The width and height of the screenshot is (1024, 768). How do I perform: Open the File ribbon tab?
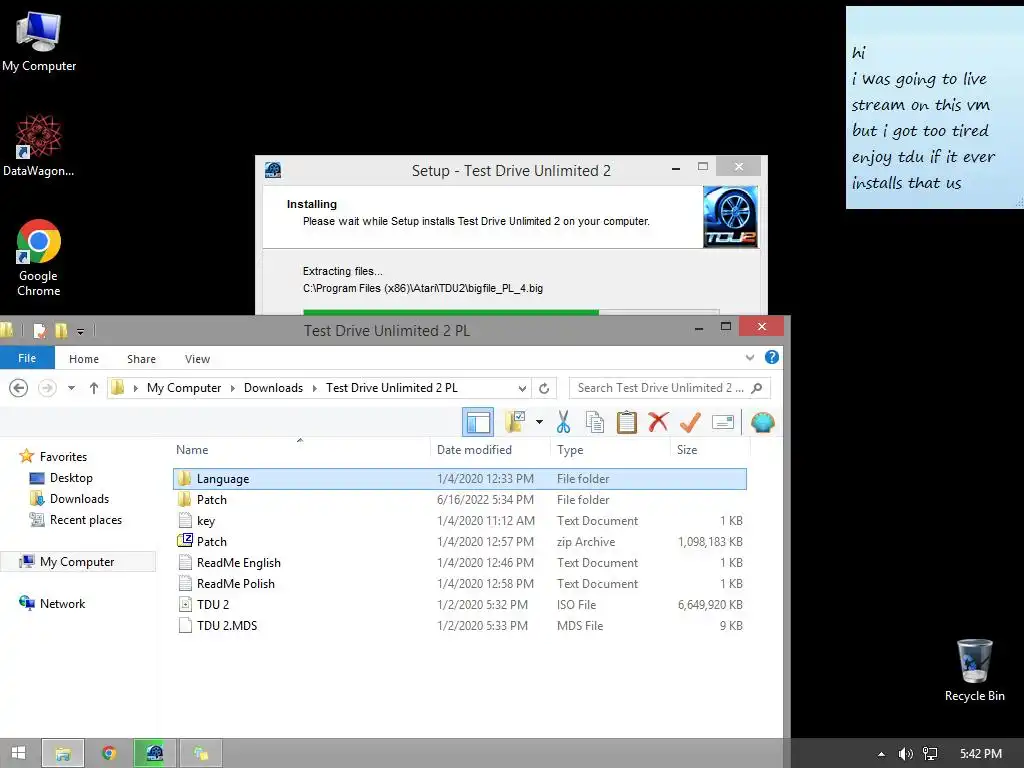(27, 359)
